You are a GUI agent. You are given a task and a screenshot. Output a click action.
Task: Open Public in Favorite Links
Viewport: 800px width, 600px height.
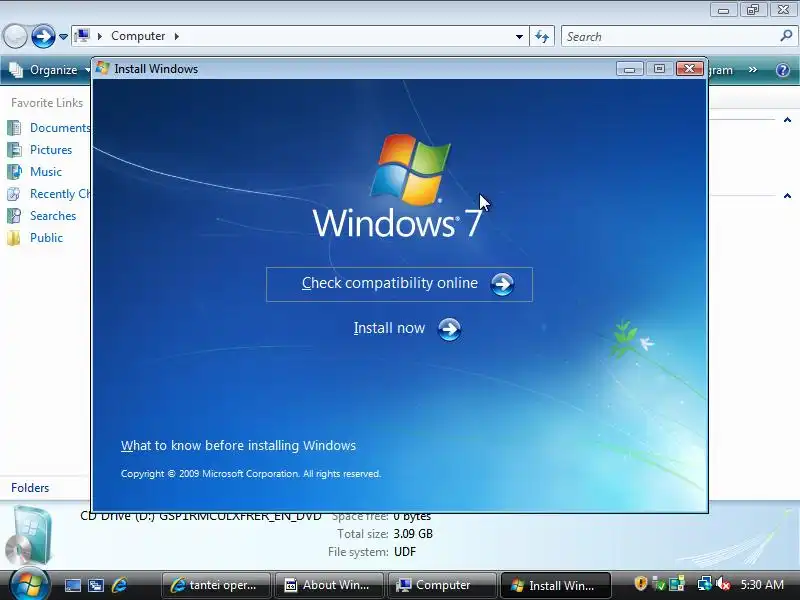(46, 238)
